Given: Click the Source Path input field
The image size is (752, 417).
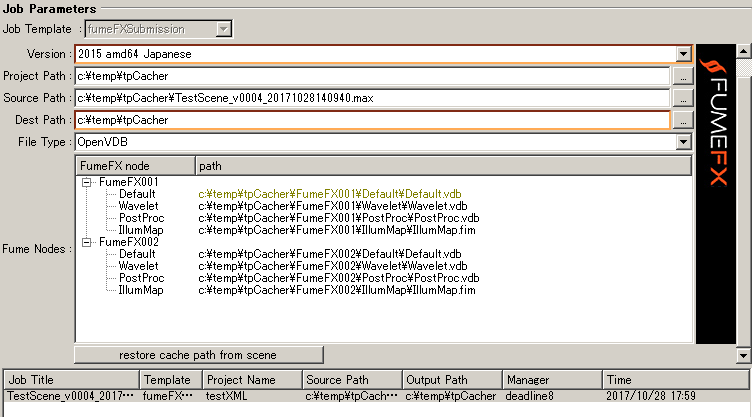Looking at the screenshot, I should pos(372,98).
